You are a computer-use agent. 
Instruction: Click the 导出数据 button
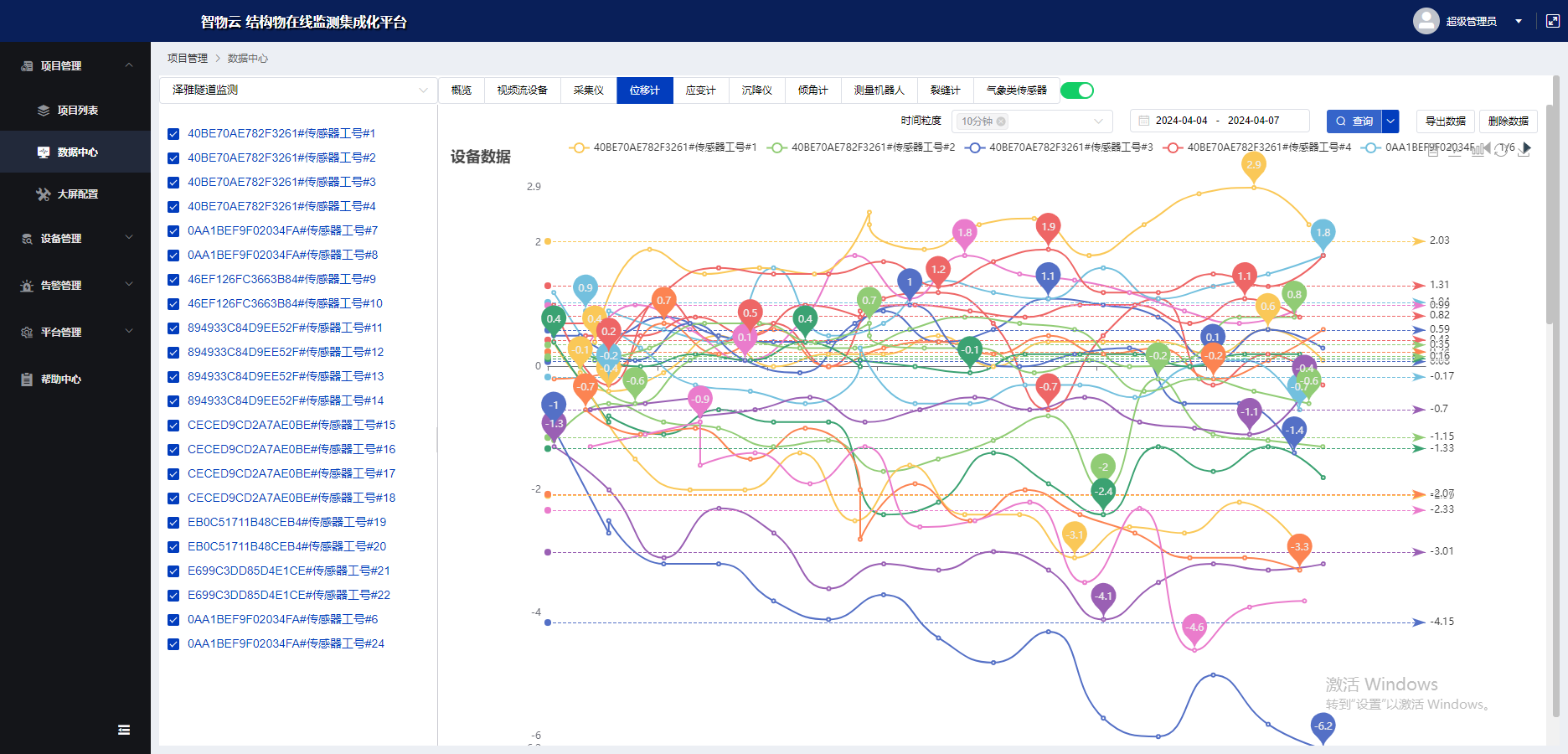[x=1445, y=121]
